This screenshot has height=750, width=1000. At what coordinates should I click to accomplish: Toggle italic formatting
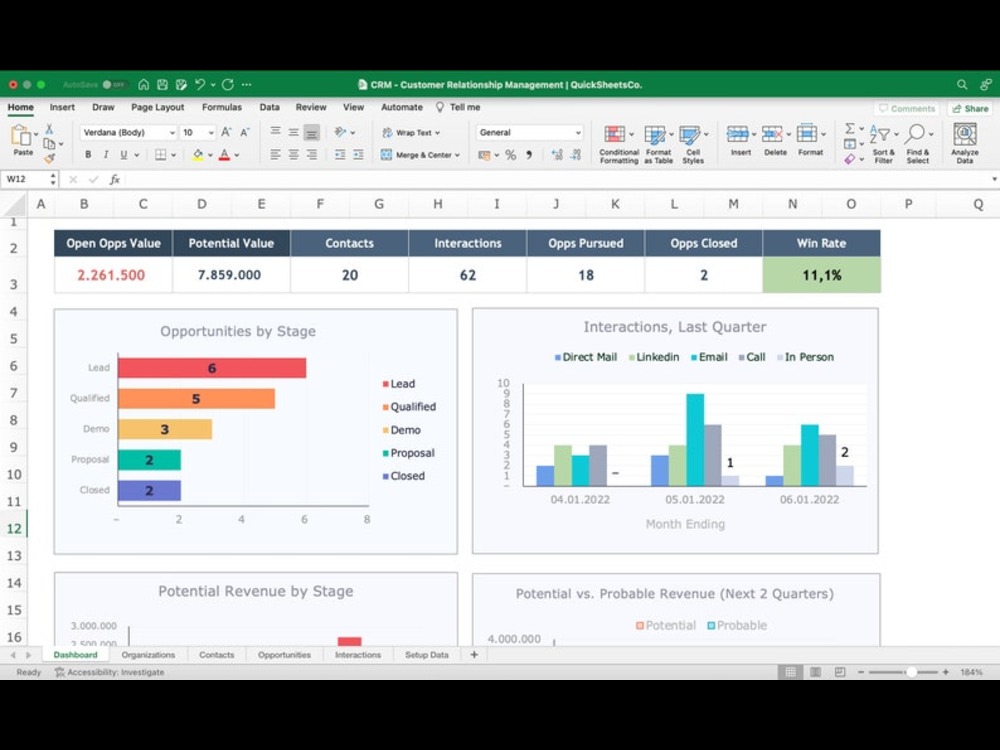coord(106,155)
